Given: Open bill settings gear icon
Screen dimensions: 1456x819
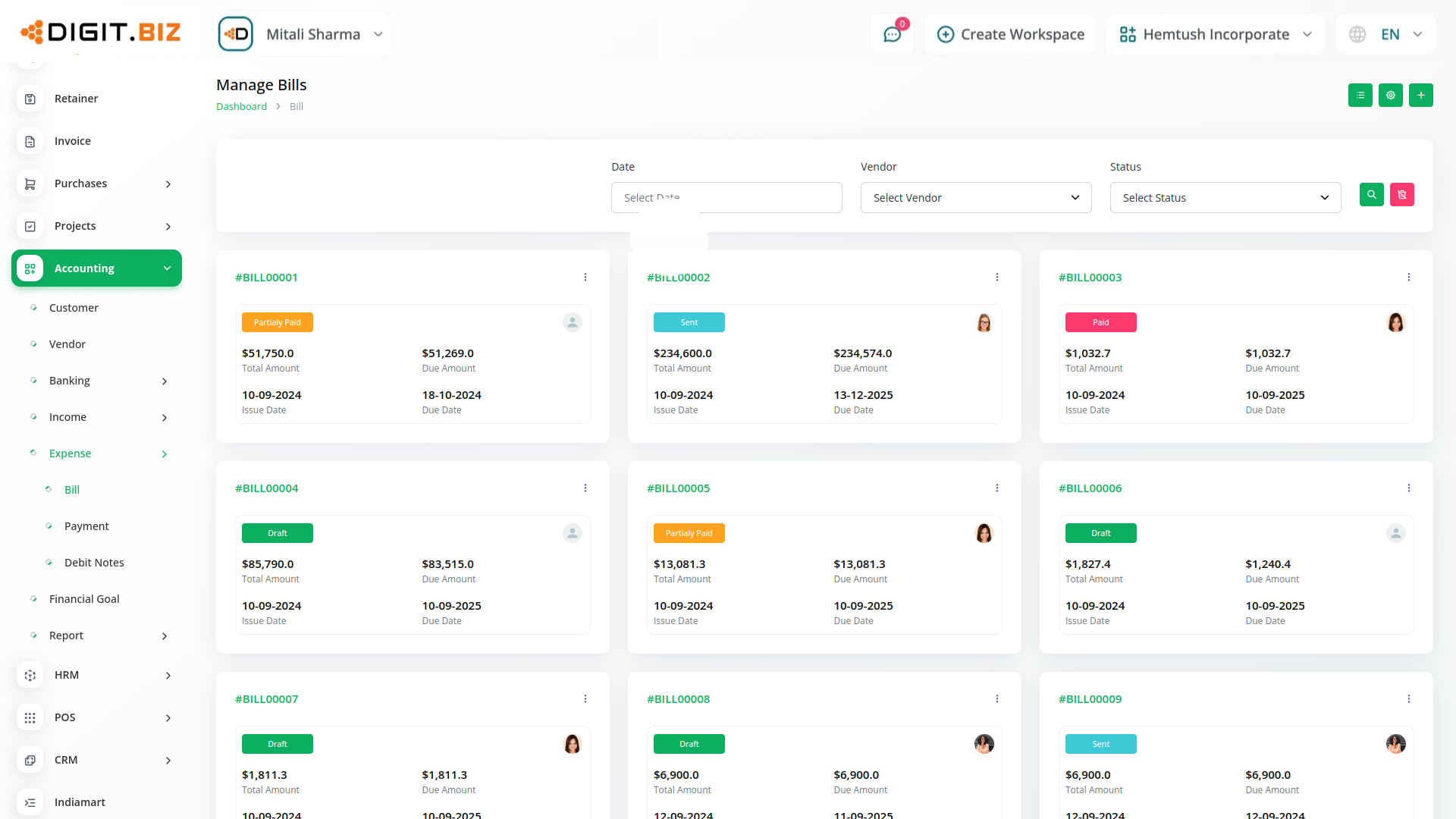Looking at the screenshot, I should coord(1390,96).
